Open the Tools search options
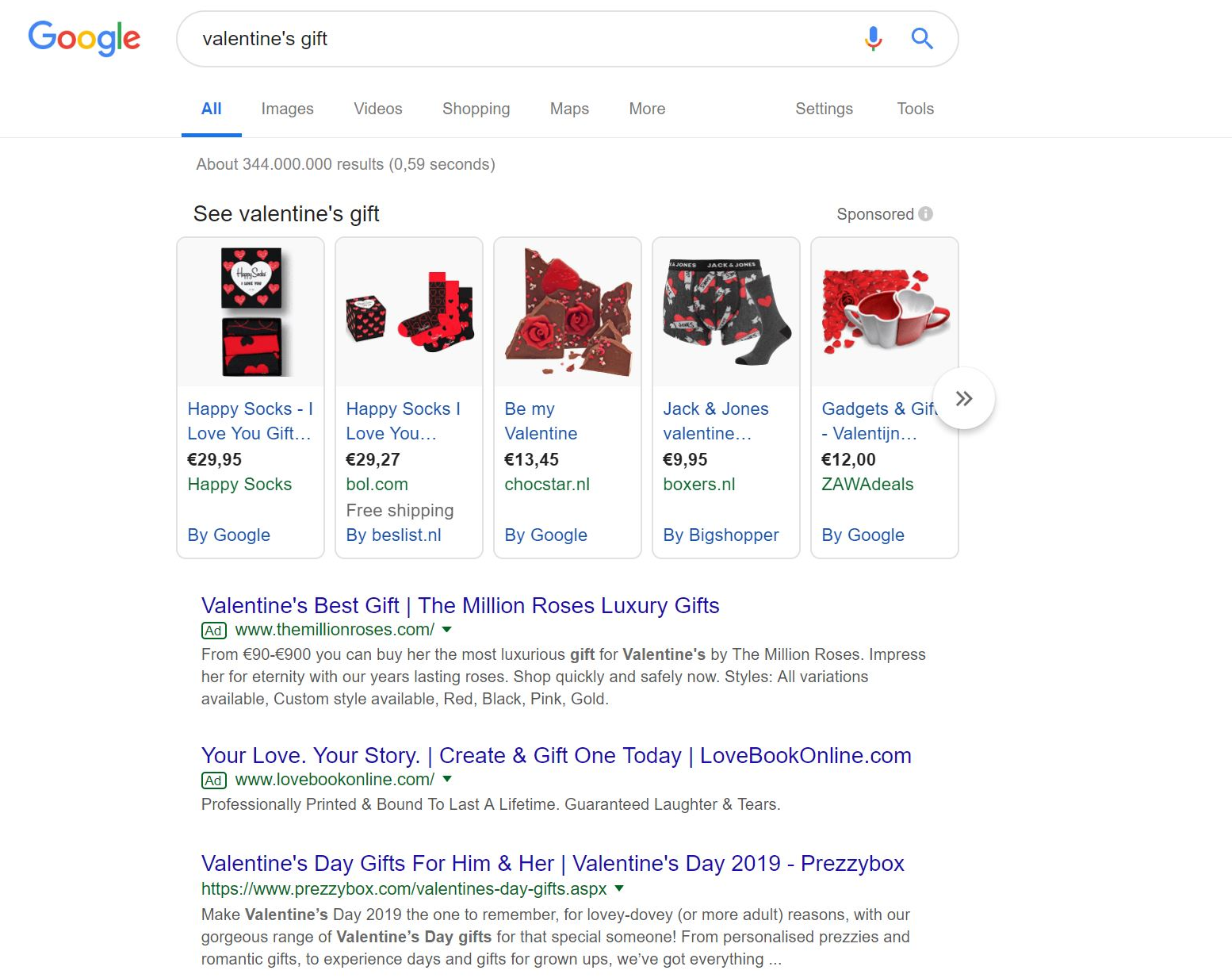Screen dimensions: 1232x978 915,109
